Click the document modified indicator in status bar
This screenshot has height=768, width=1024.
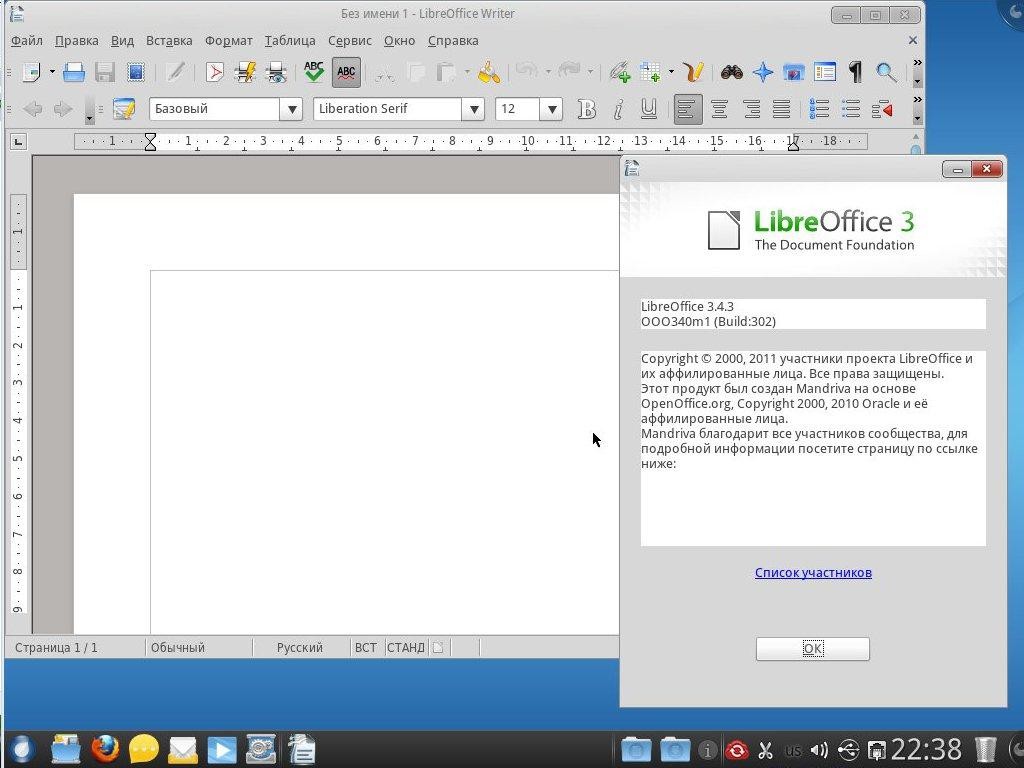[438, 648]
